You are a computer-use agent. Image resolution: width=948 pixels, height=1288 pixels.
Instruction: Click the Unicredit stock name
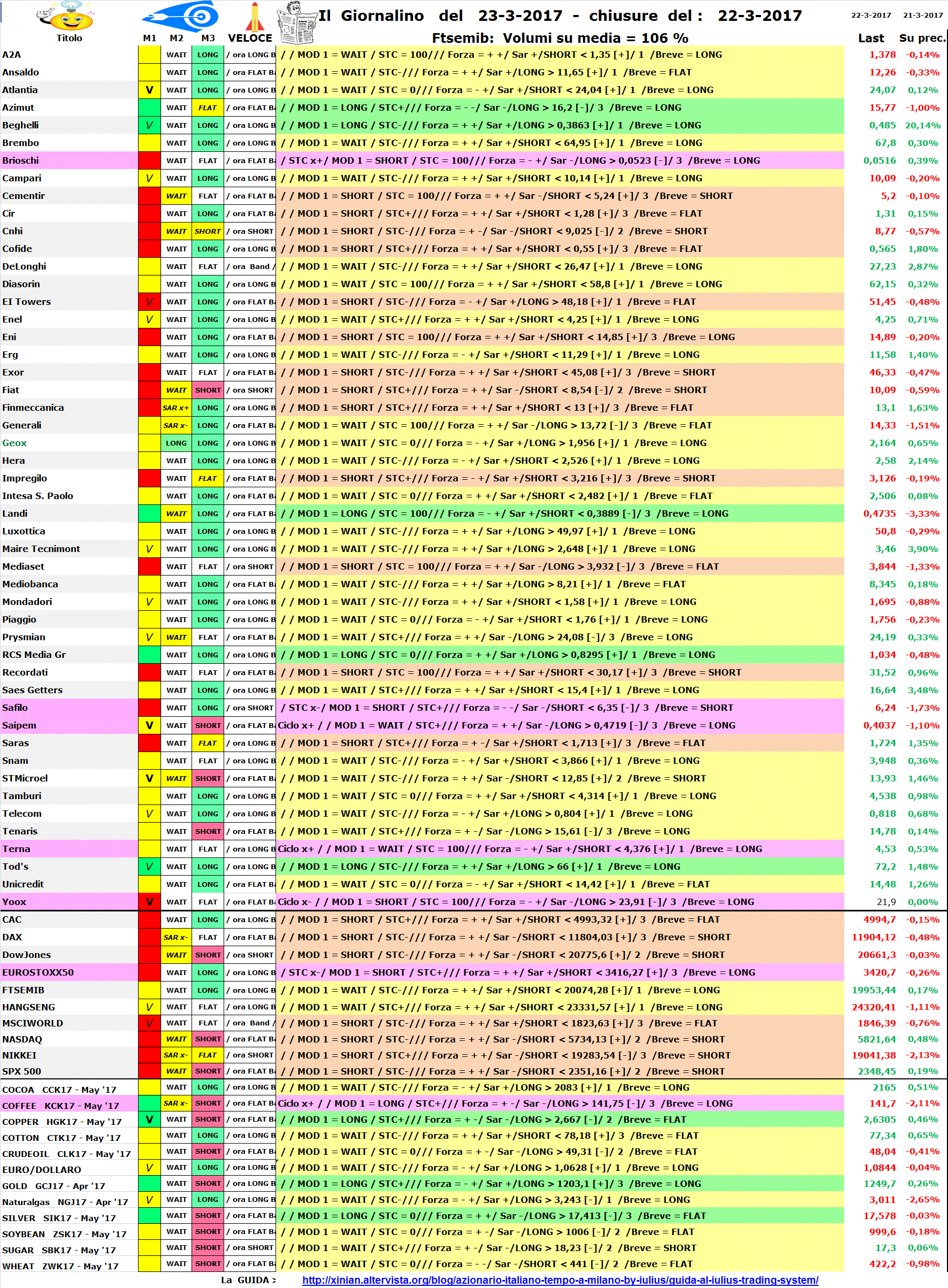point(23,884)
